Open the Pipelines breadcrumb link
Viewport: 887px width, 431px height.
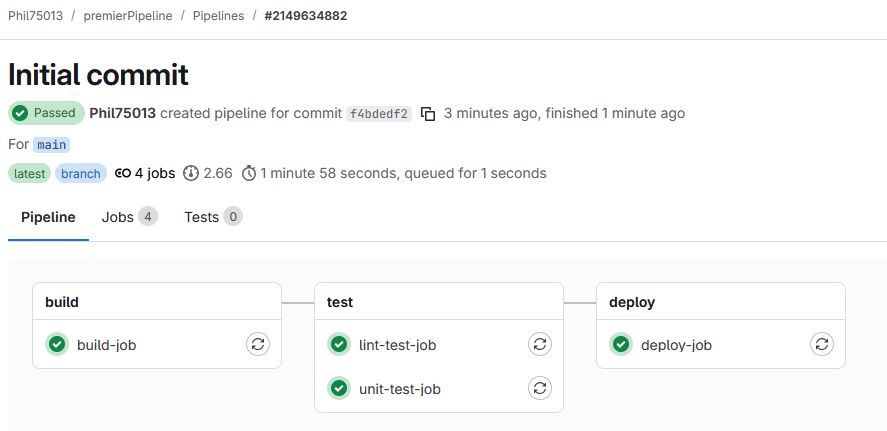click(218, 16)
